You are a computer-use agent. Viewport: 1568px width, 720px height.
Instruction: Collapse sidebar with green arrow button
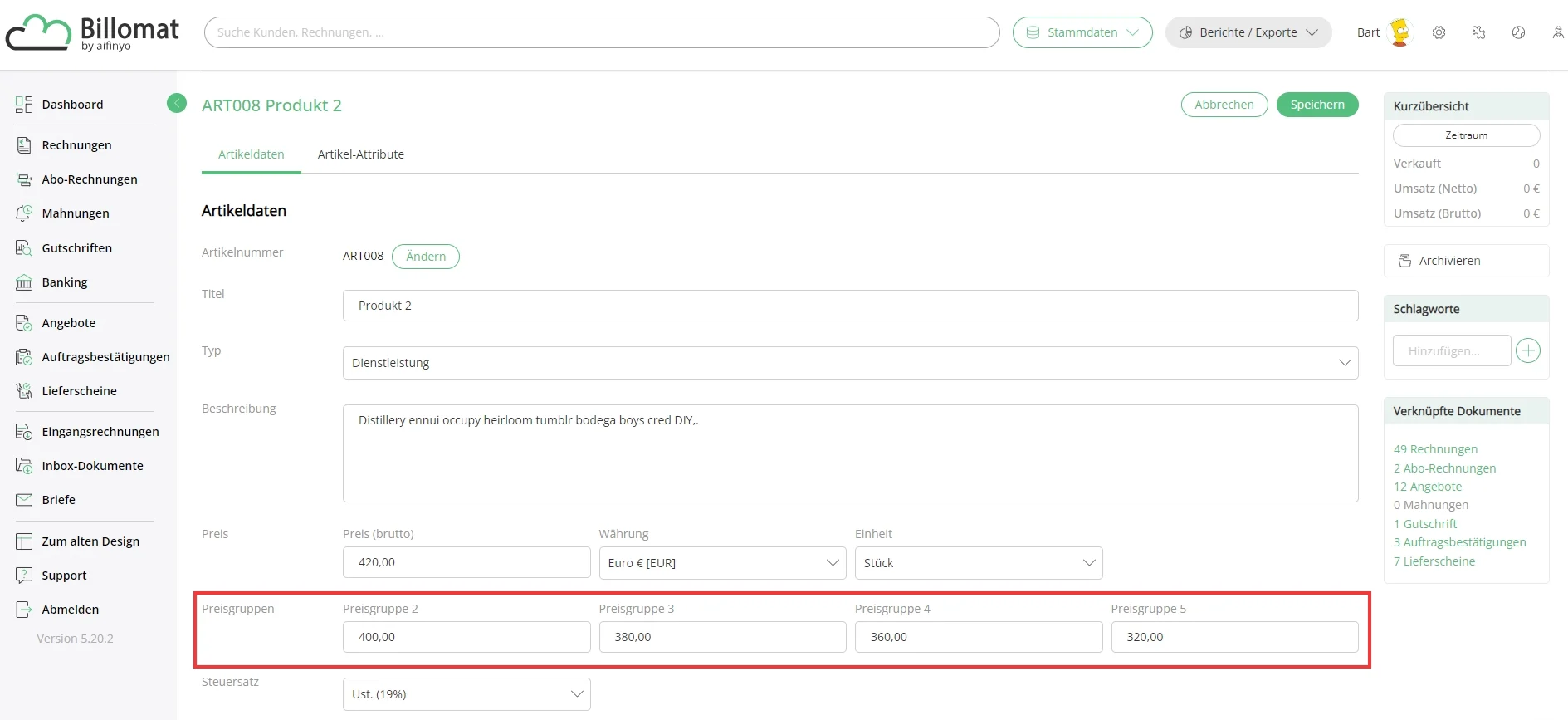click(x=177, y=103)
